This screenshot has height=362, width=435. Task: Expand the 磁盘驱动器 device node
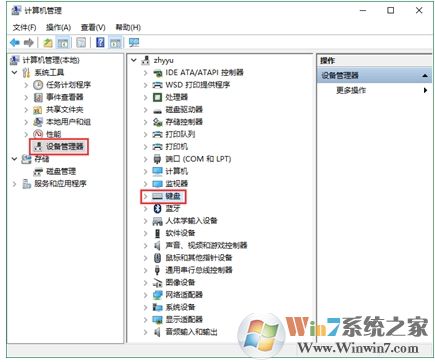tap(145, 109)
